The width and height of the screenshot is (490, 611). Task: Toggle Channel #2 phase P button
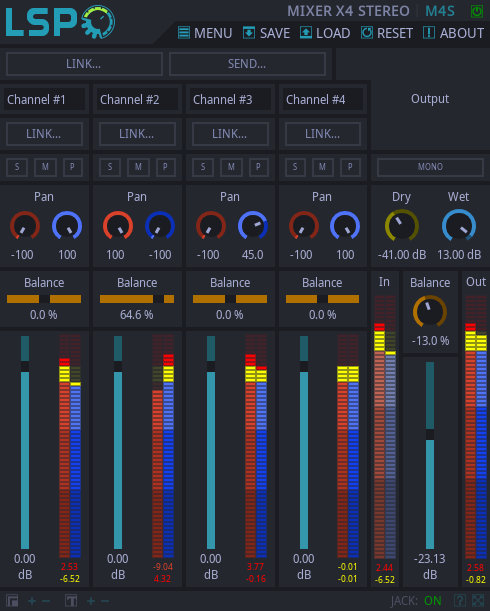click(165, 167)
